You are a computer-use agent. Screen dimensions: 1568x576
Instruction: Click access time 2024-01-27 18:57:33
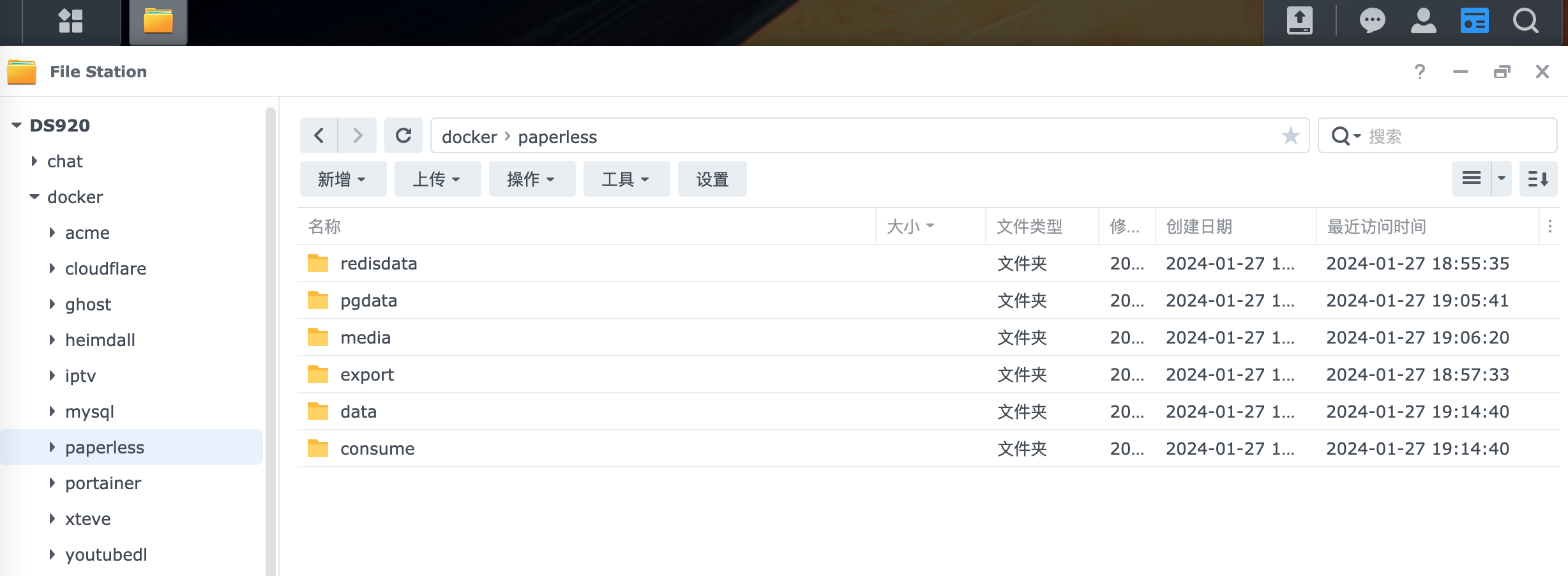coord(1417,374)
